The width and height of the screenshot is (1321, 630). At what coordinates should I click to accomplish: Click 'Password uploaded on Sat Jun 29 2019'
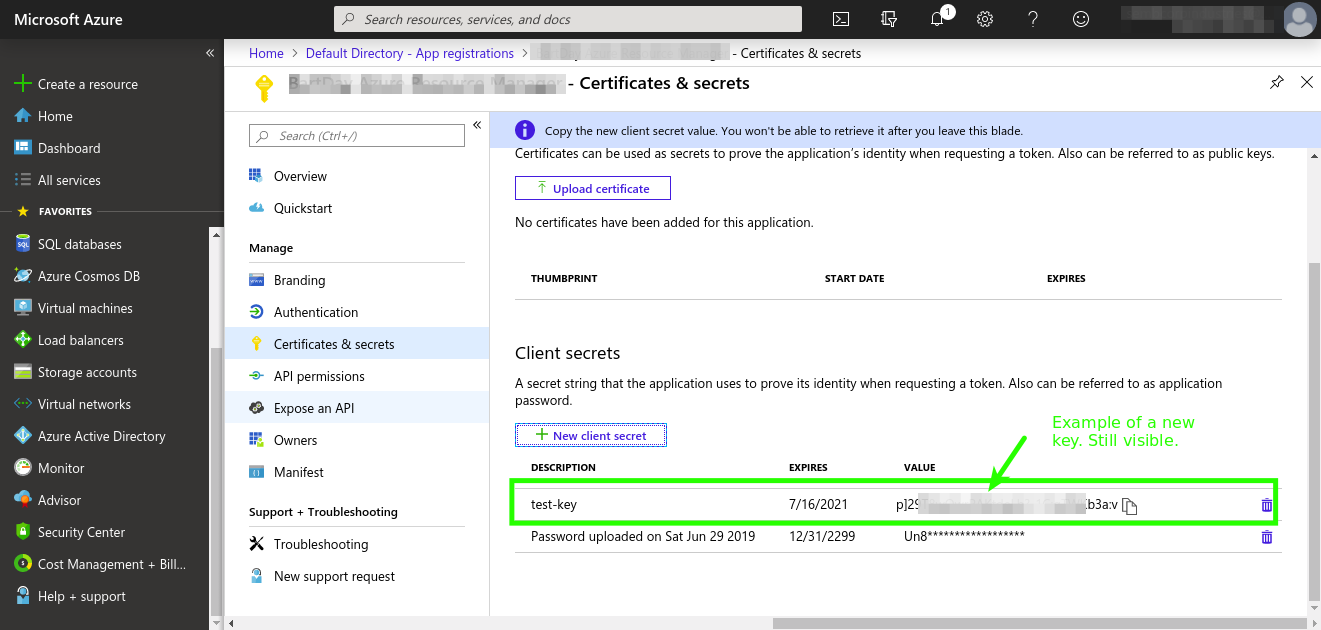[x=643, y=537]
